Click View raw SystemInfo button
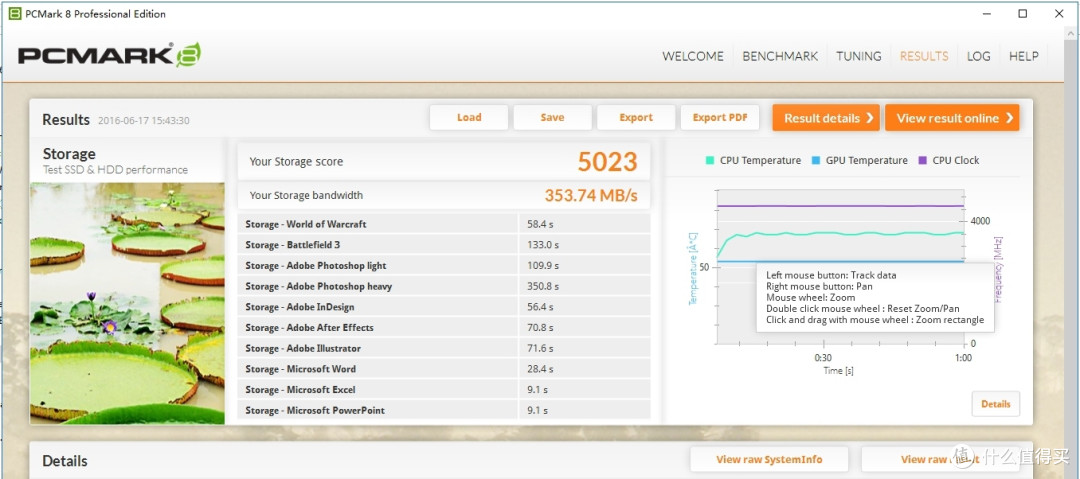1080x479 pixels. [x=769, y=459]
